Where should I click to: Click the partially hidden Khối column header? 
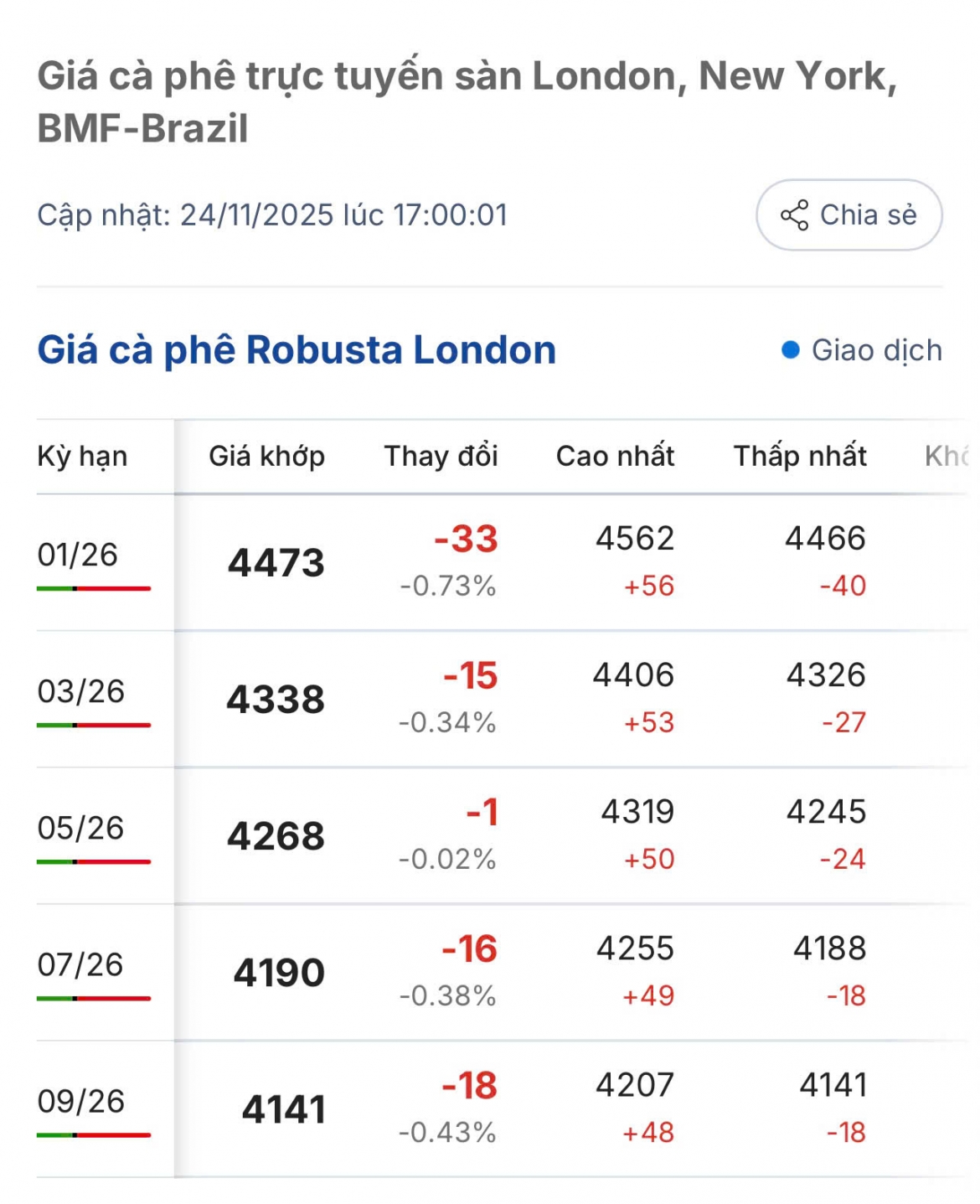coord(946,457)
